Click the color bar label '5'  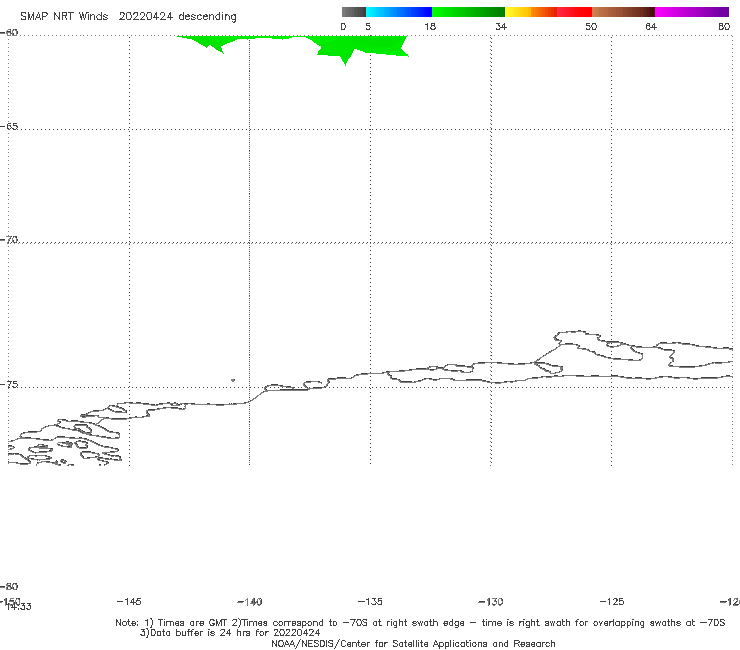click(x=368, y=26)
